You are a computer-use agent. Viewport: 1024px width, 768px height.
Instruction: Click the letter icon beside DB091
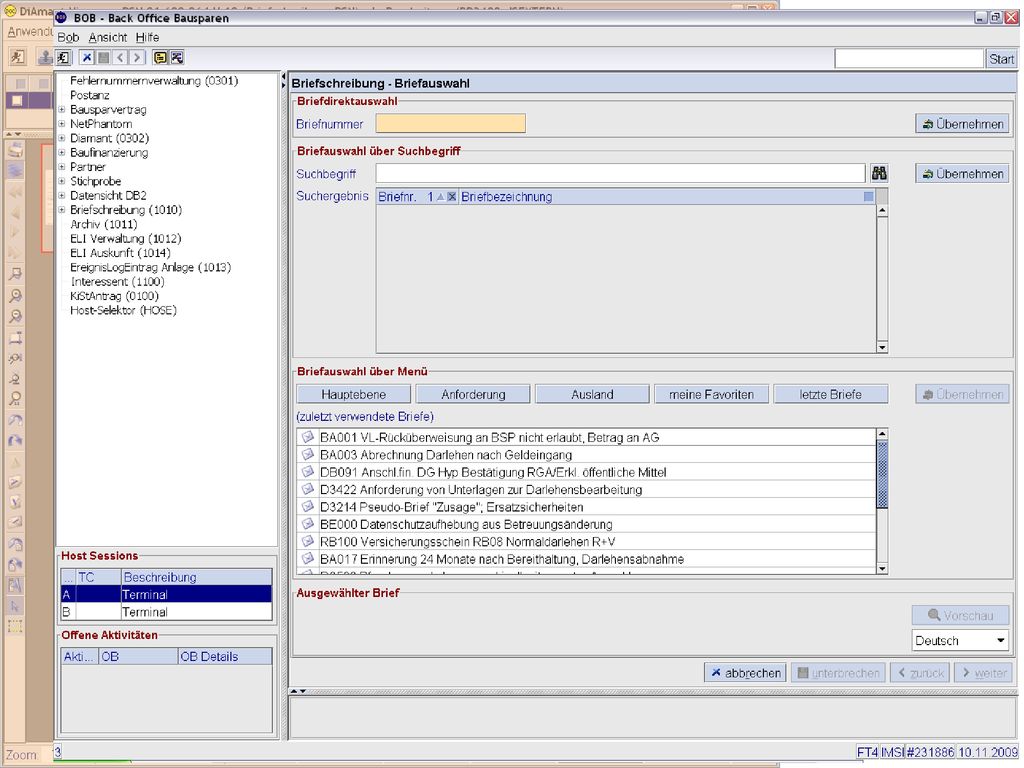[308, 472]
